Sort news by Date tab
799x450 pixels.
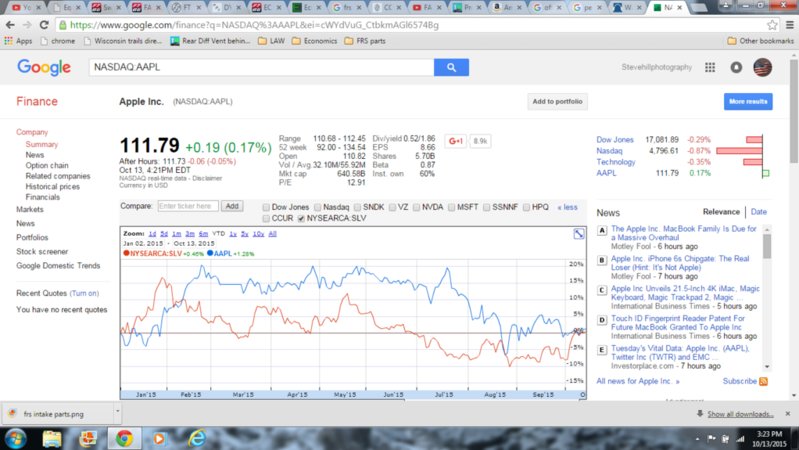(759, 212)
